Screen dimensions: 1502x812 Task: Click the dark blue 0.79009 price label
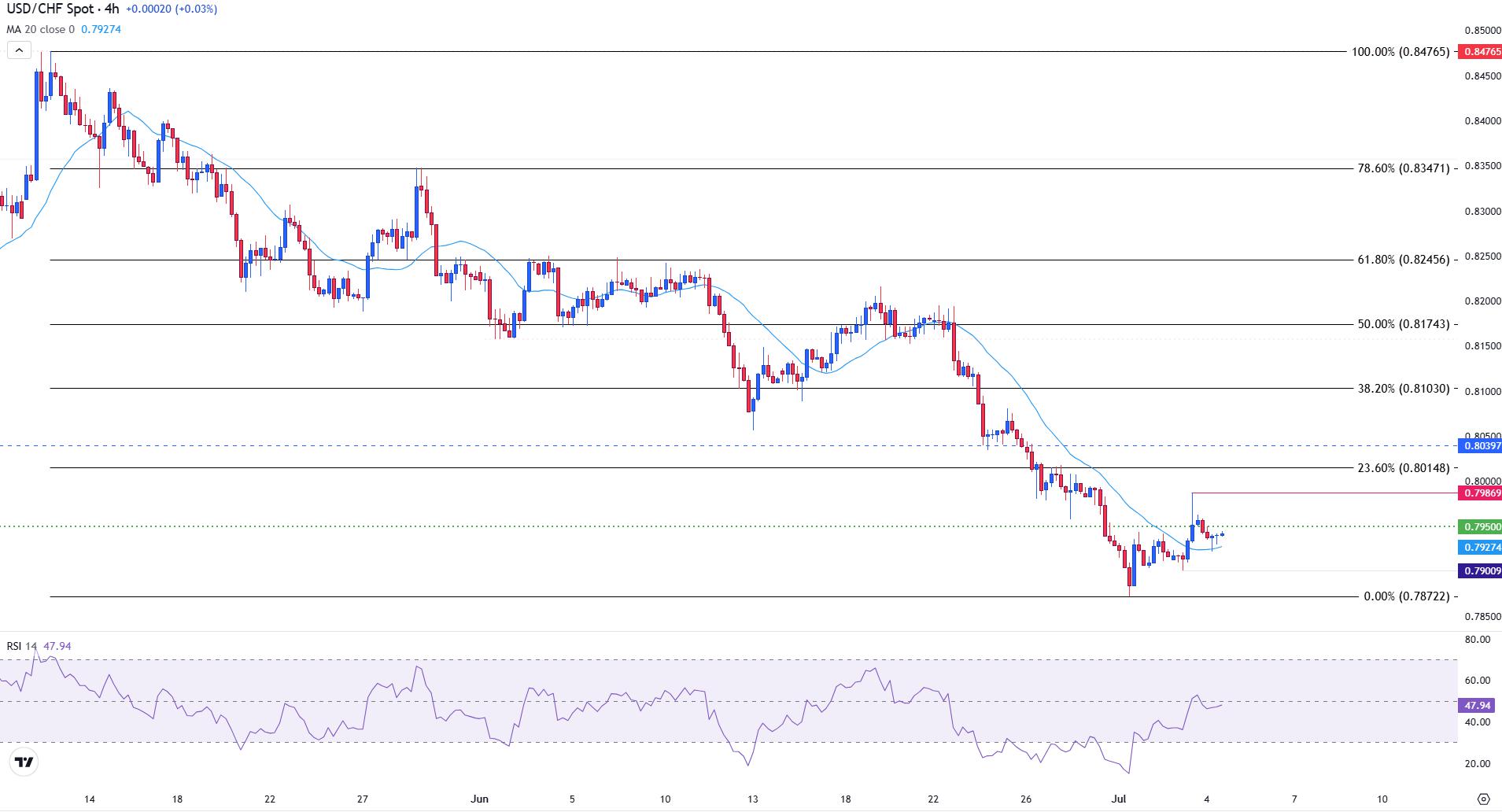[x=1479, y=570]
